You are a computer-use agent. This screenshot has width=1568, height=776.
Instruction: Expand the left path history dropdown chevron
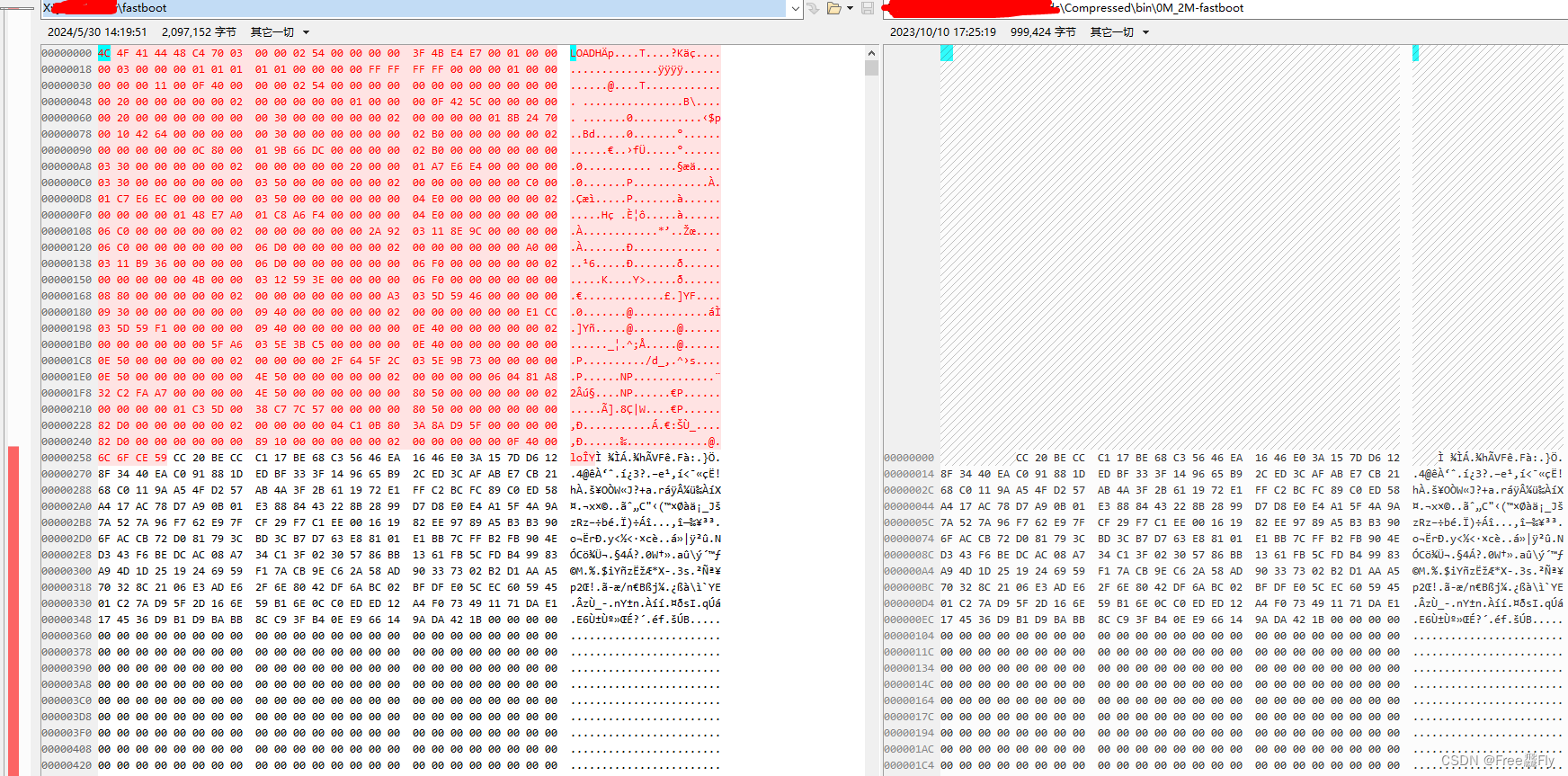[x=795, y=8]
